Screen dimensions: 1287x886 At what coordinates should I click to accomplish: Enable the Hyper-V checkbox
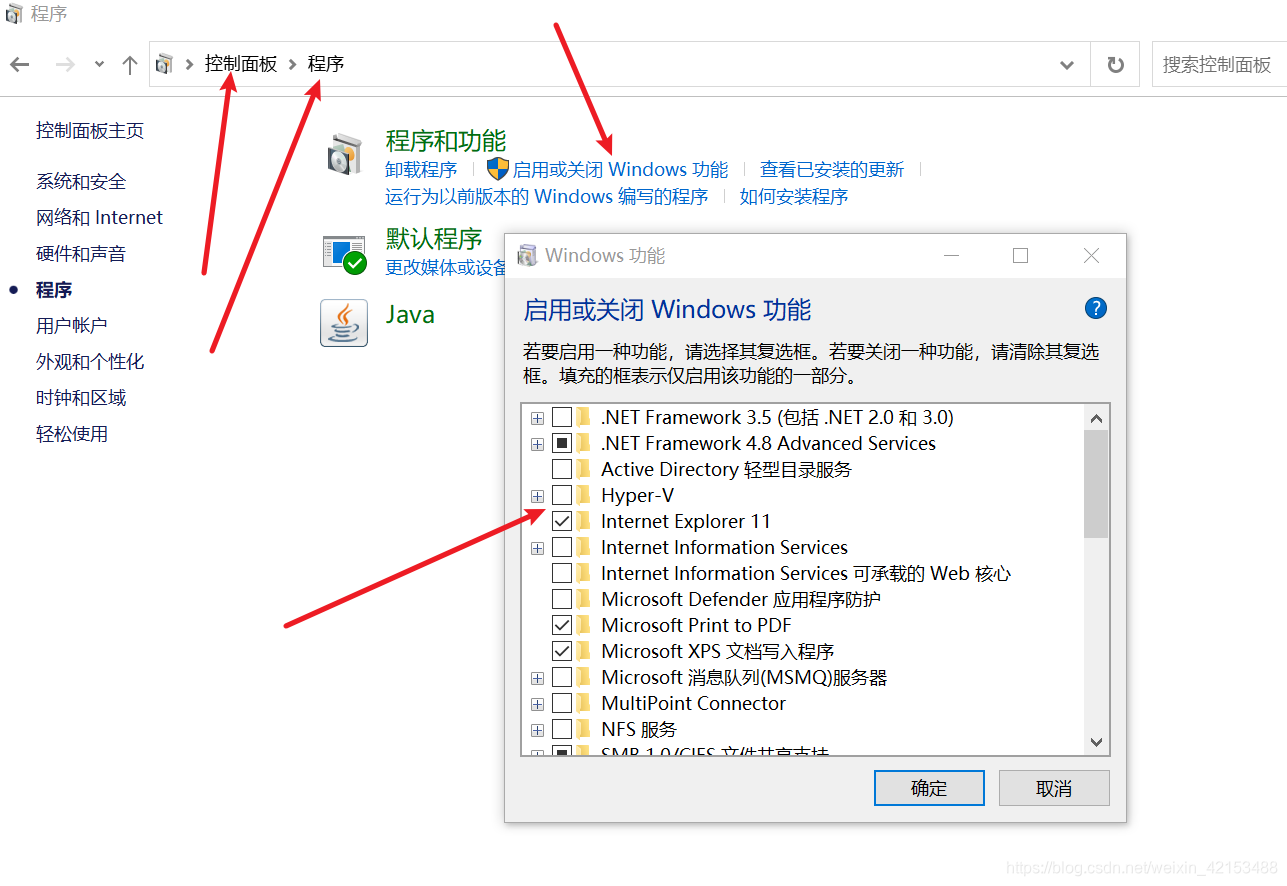[562, 495]
